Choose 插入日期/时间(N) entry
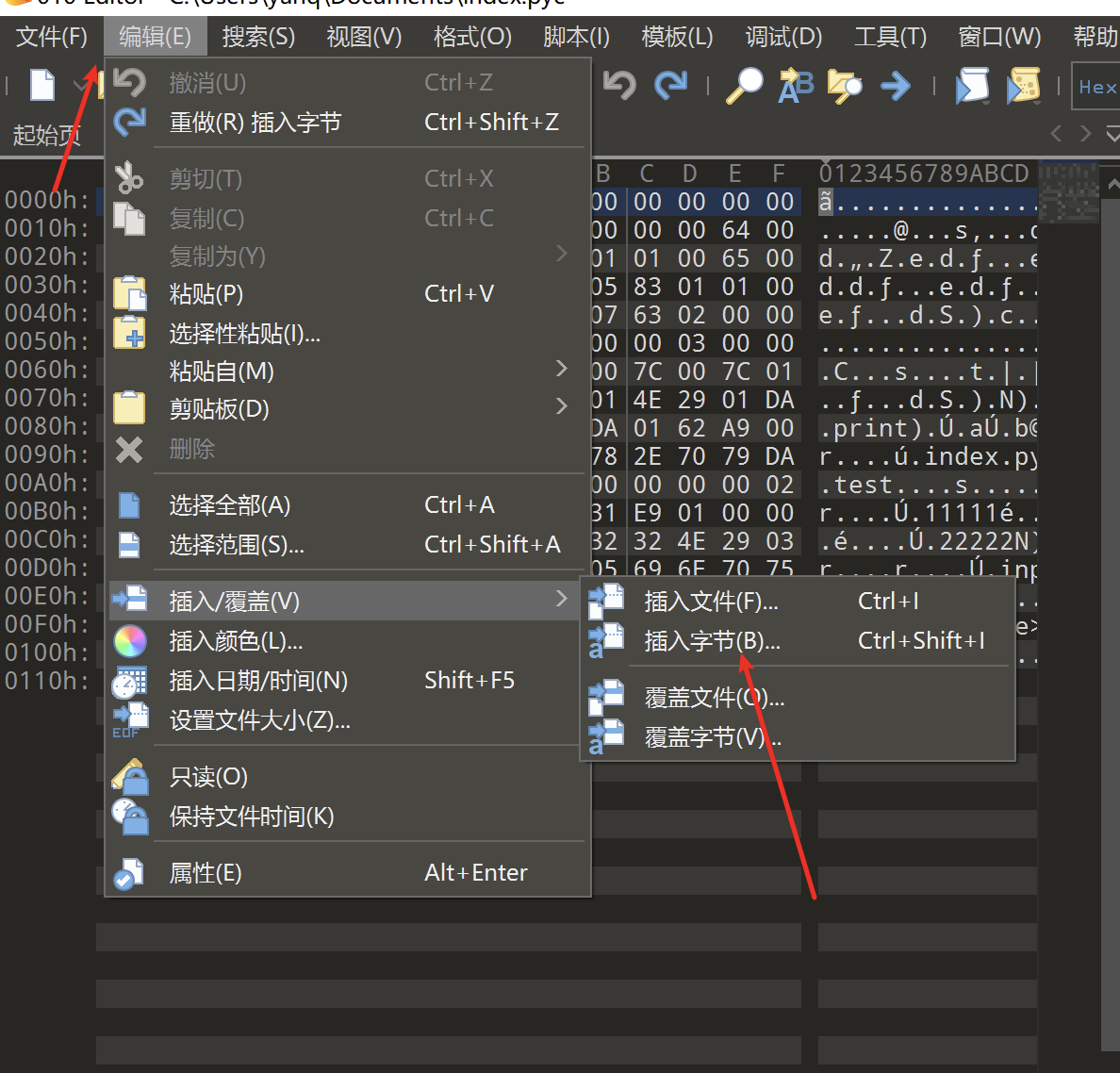 (x=348, y=680)
